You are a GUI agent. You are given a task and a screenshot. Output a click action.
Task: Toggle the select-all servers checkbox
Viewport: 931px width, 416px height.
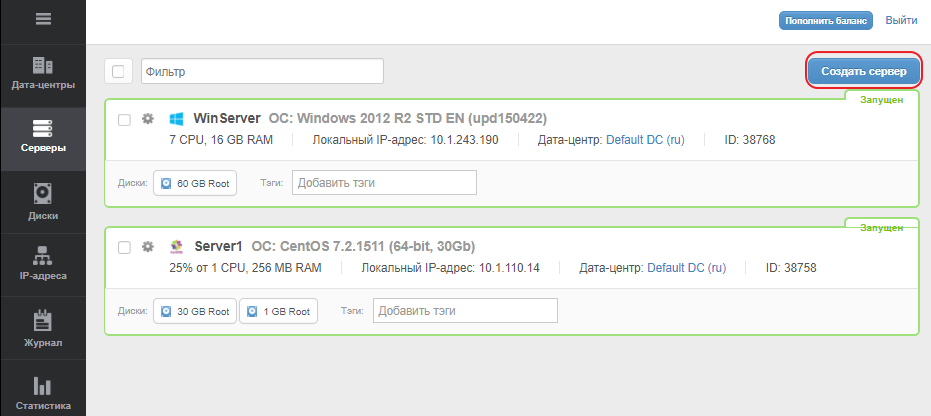(118, 72)
